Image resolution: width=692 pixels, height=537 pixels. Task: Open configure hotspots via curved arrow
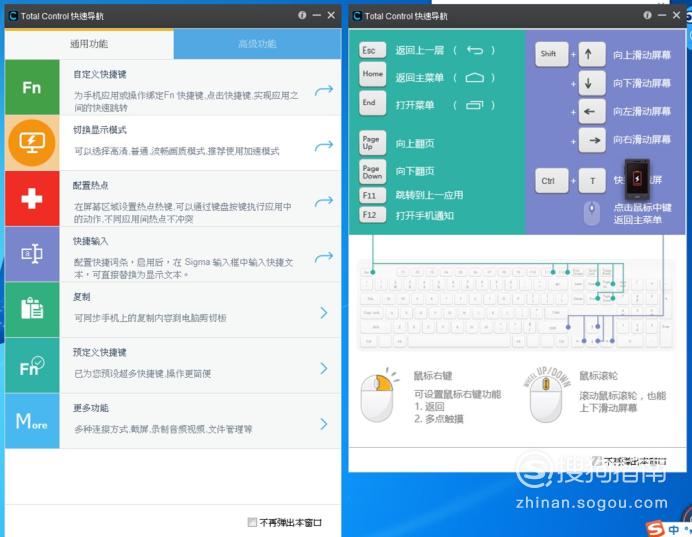pos(324,201)
